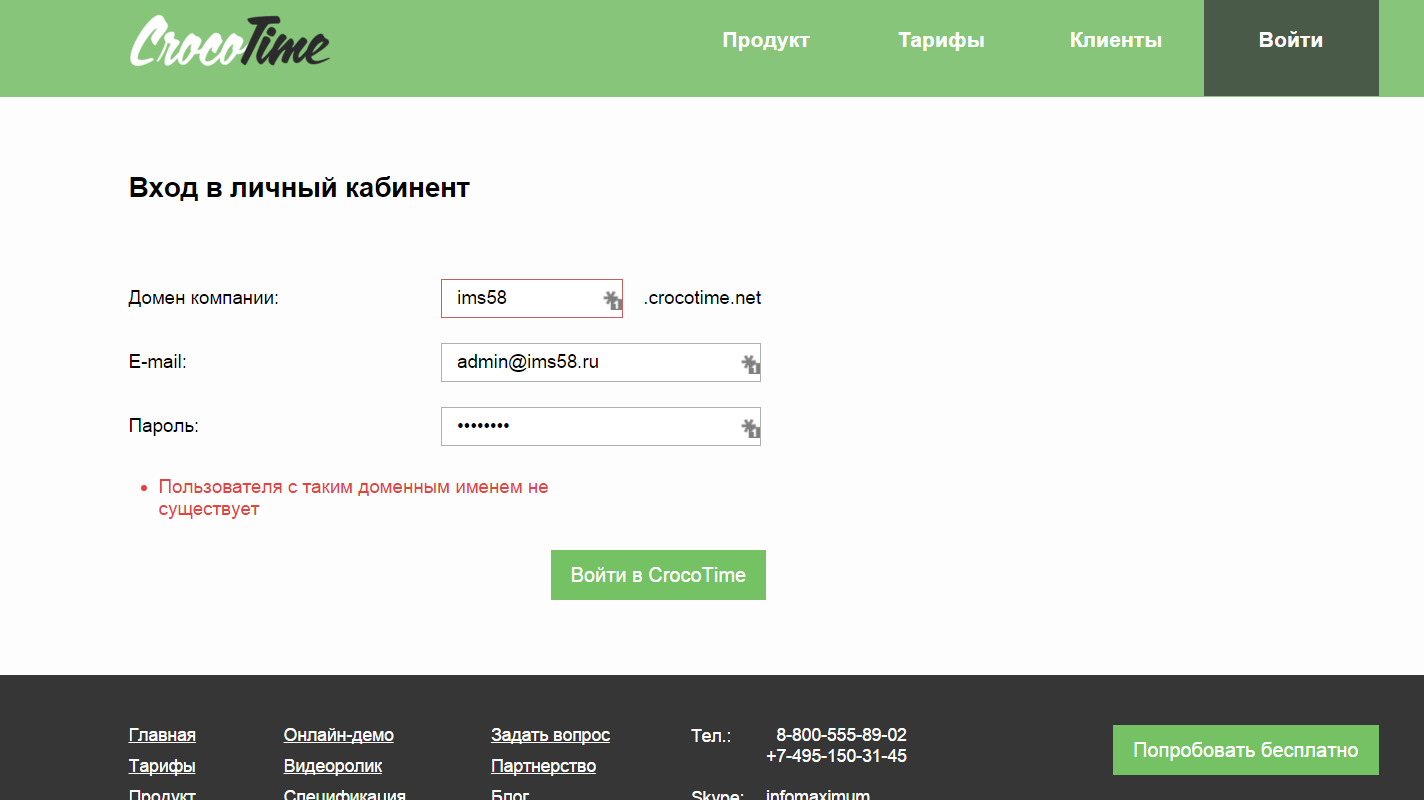1424x800 pixels.
Task: Click the heading Вход в личный кабинет
Action: point(299,187)
